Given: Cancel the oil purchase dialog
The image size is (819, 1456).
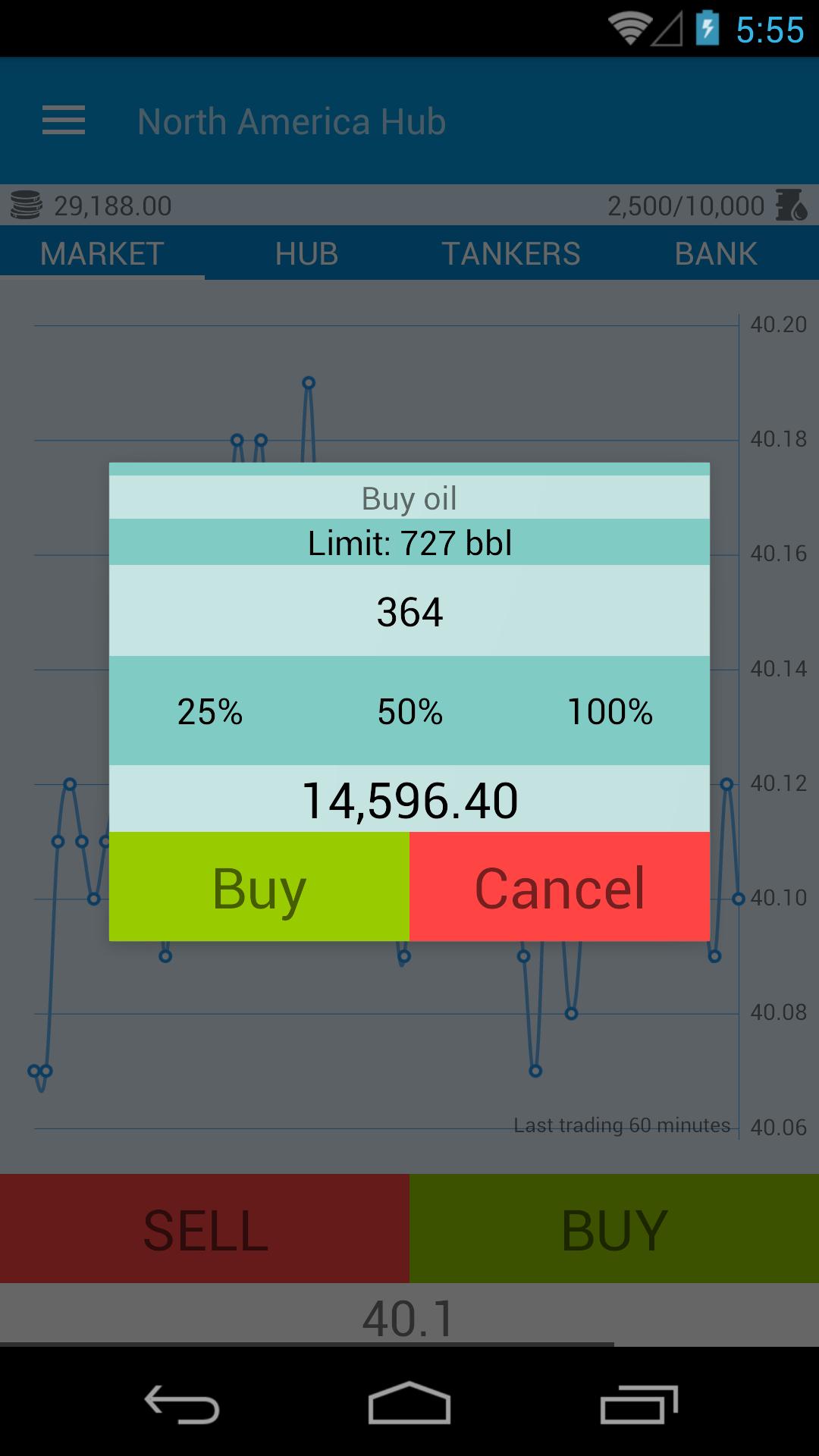Looking at the screenshot, I should [559, 887].
